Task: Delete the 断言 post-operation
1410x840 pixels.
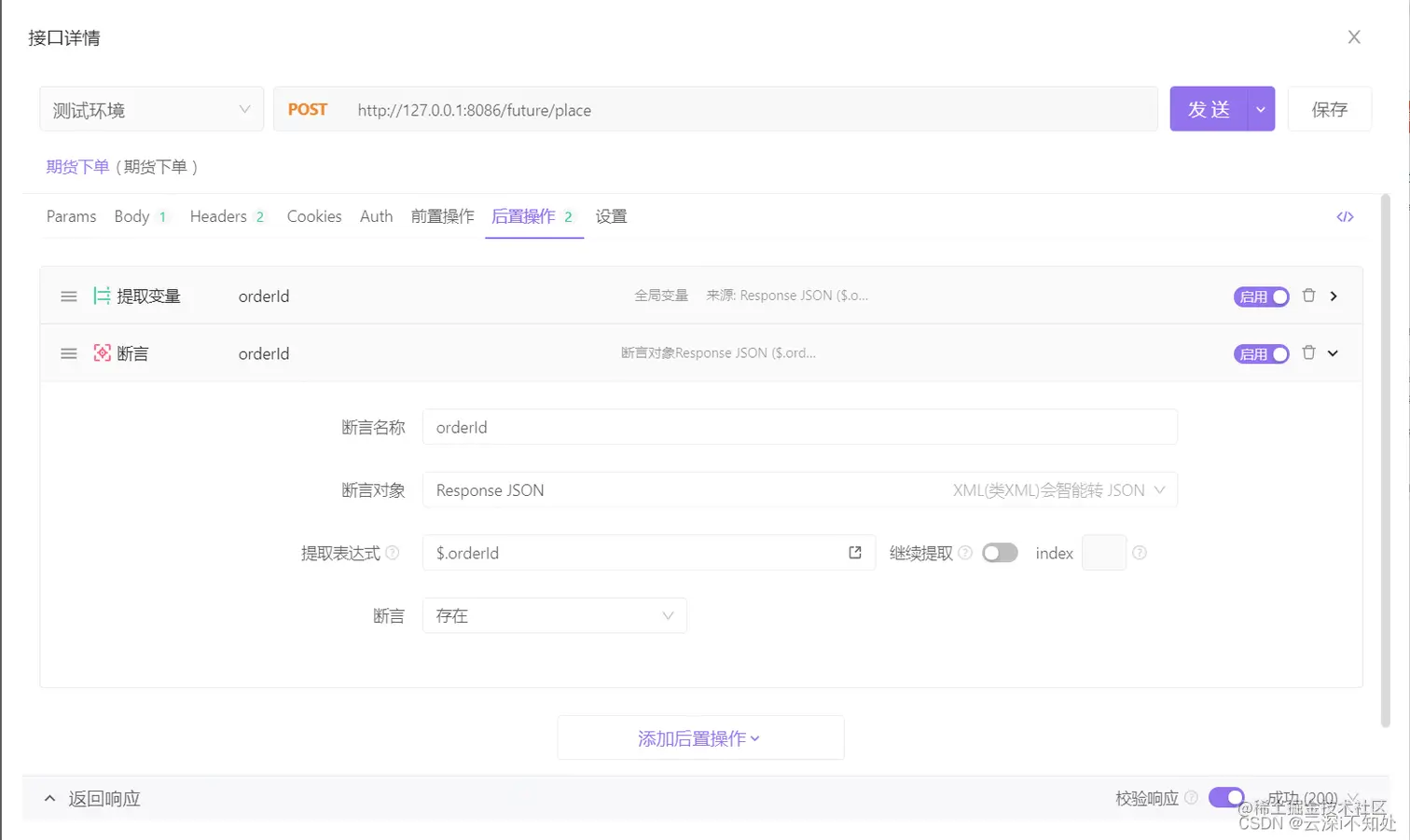Action: tap(1308, 352)
